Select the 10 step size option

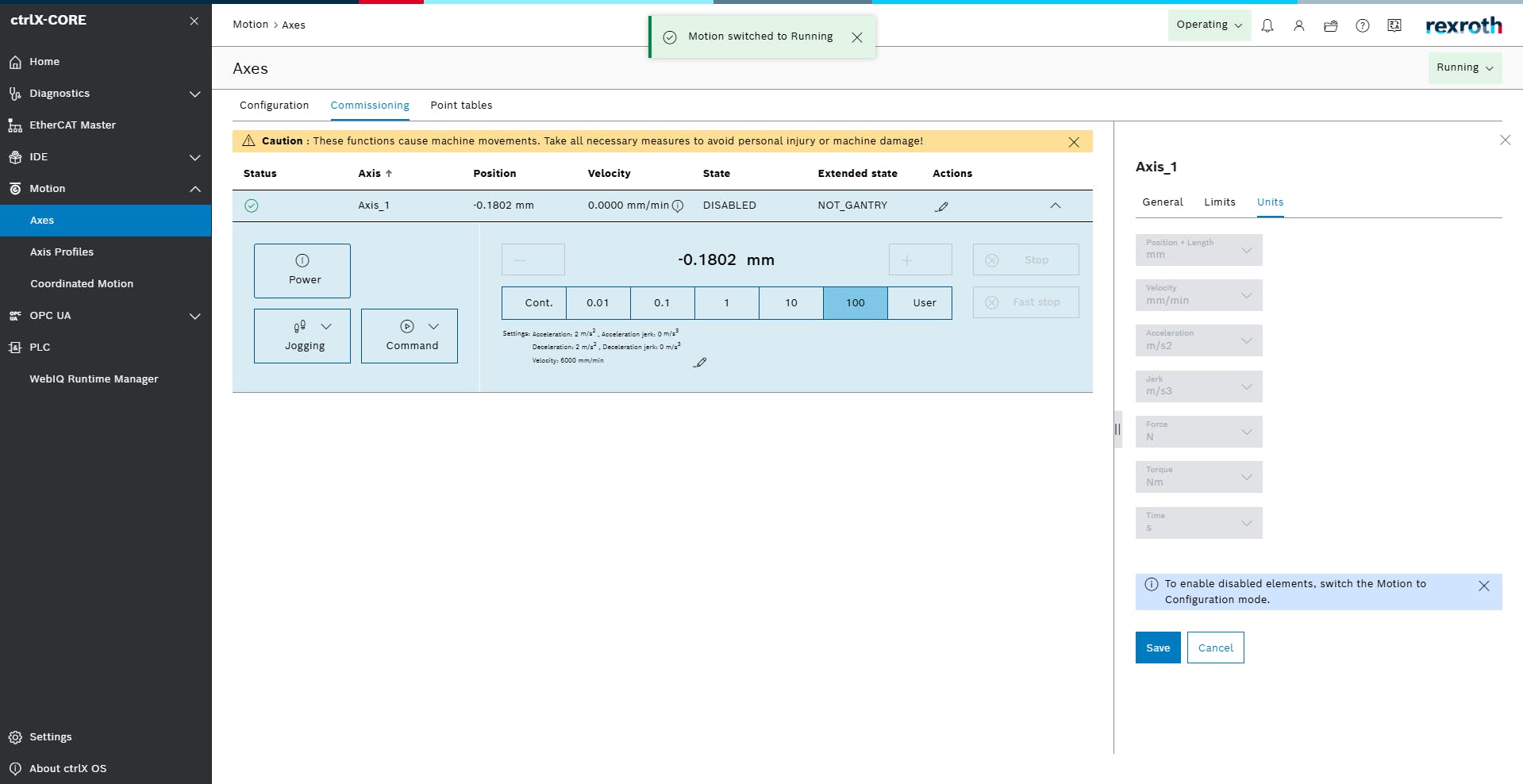(x=790, y=303)
